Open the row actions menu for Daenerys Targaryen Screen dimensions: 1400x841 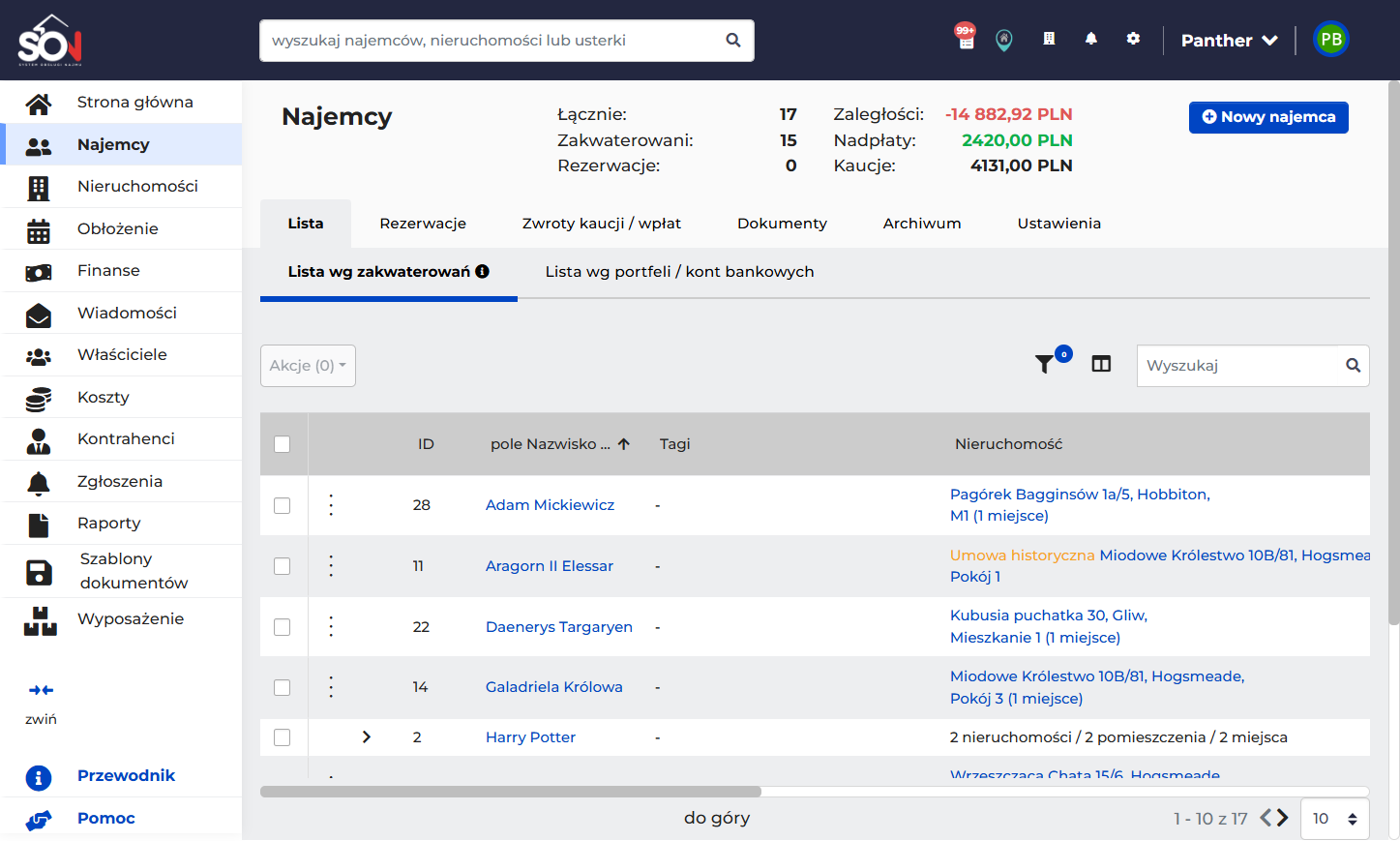(331, 627)
